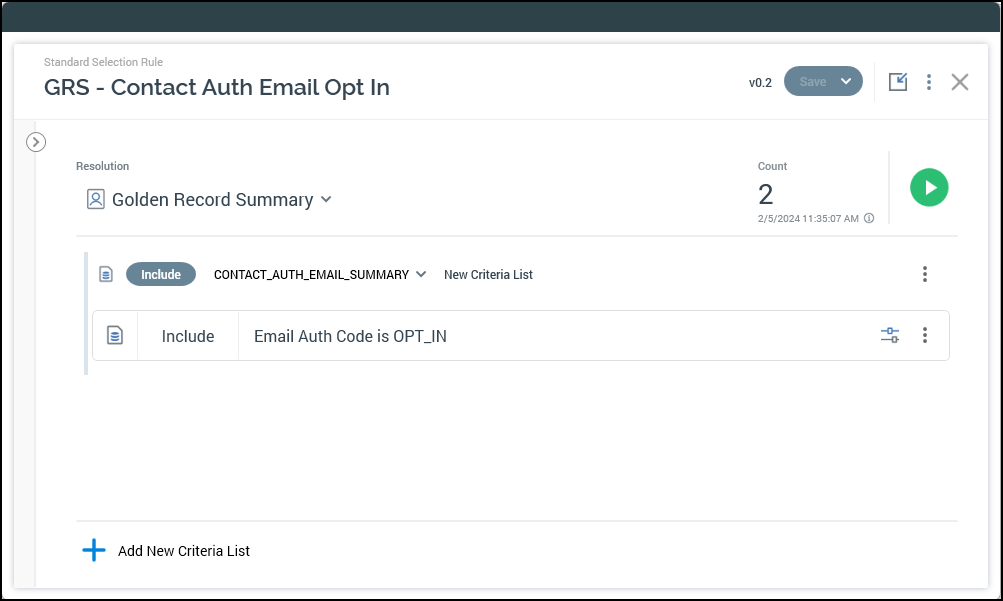Open Golden Record Summary resolution dropdown
Viewport: 1003px width, 601px height.
point(325,200)
